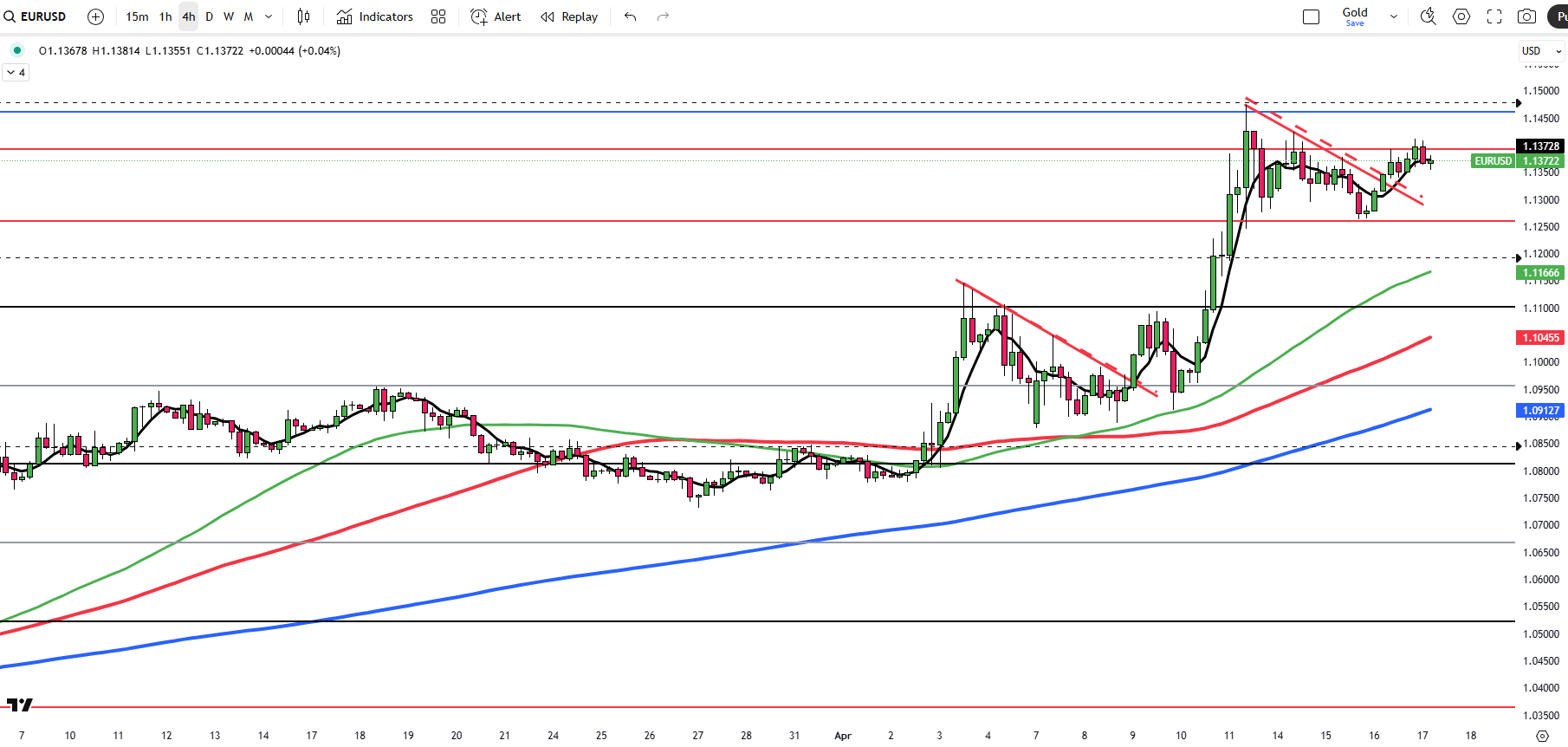The height and width of the screenshot is (747, 1568).
Task: Click the compare or add symbol plus icon
Action: pyautogui.click(x=96, y=16)
